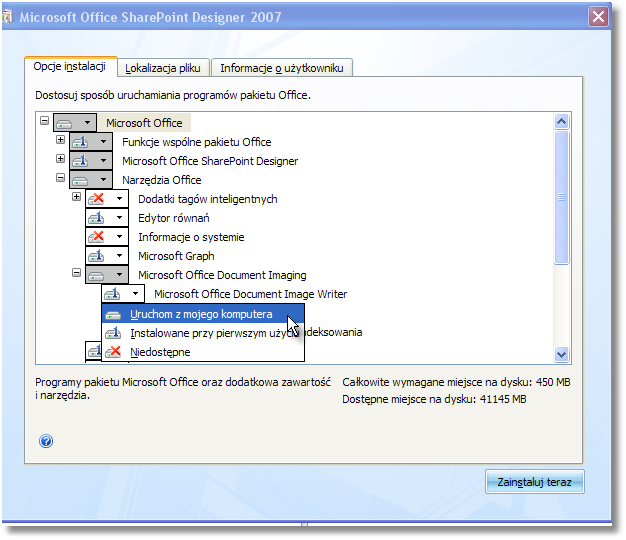Click text Dostępne miejsce na dysku: 41145 MB
The image size is (626, 540).
(434, 399)
